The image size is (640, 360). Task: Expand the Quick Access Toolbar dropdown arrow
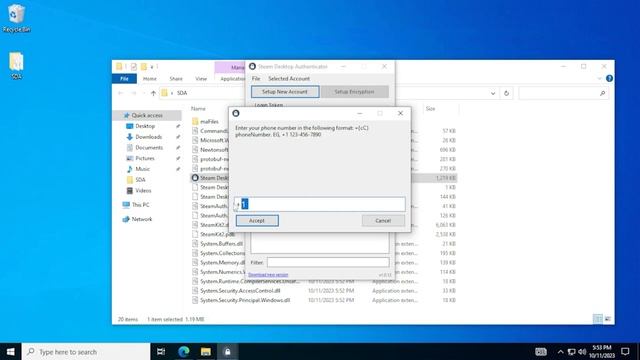(152, 67)
